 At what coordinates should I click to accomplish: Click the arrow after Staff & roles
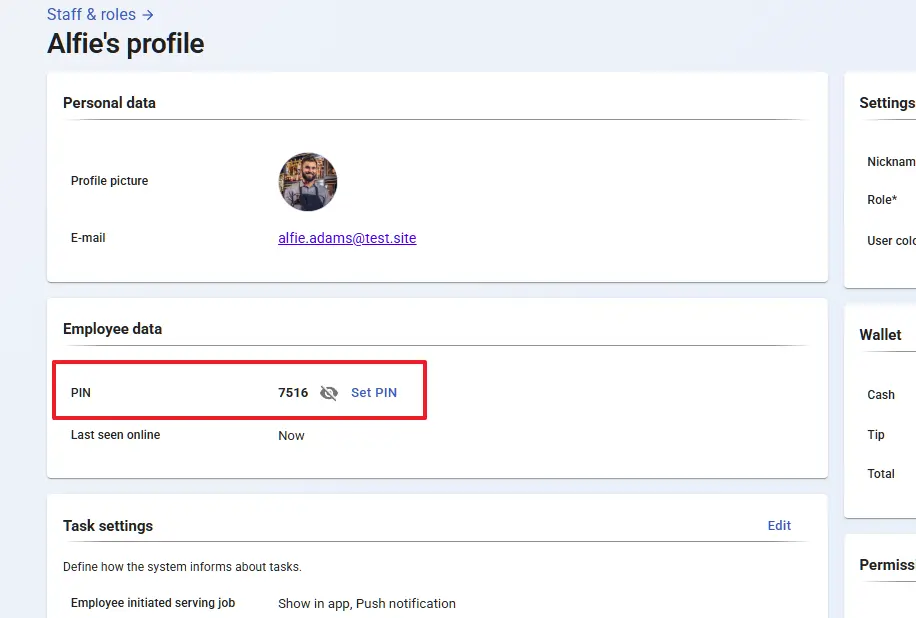pyautogui.click(x=148, y=15)
